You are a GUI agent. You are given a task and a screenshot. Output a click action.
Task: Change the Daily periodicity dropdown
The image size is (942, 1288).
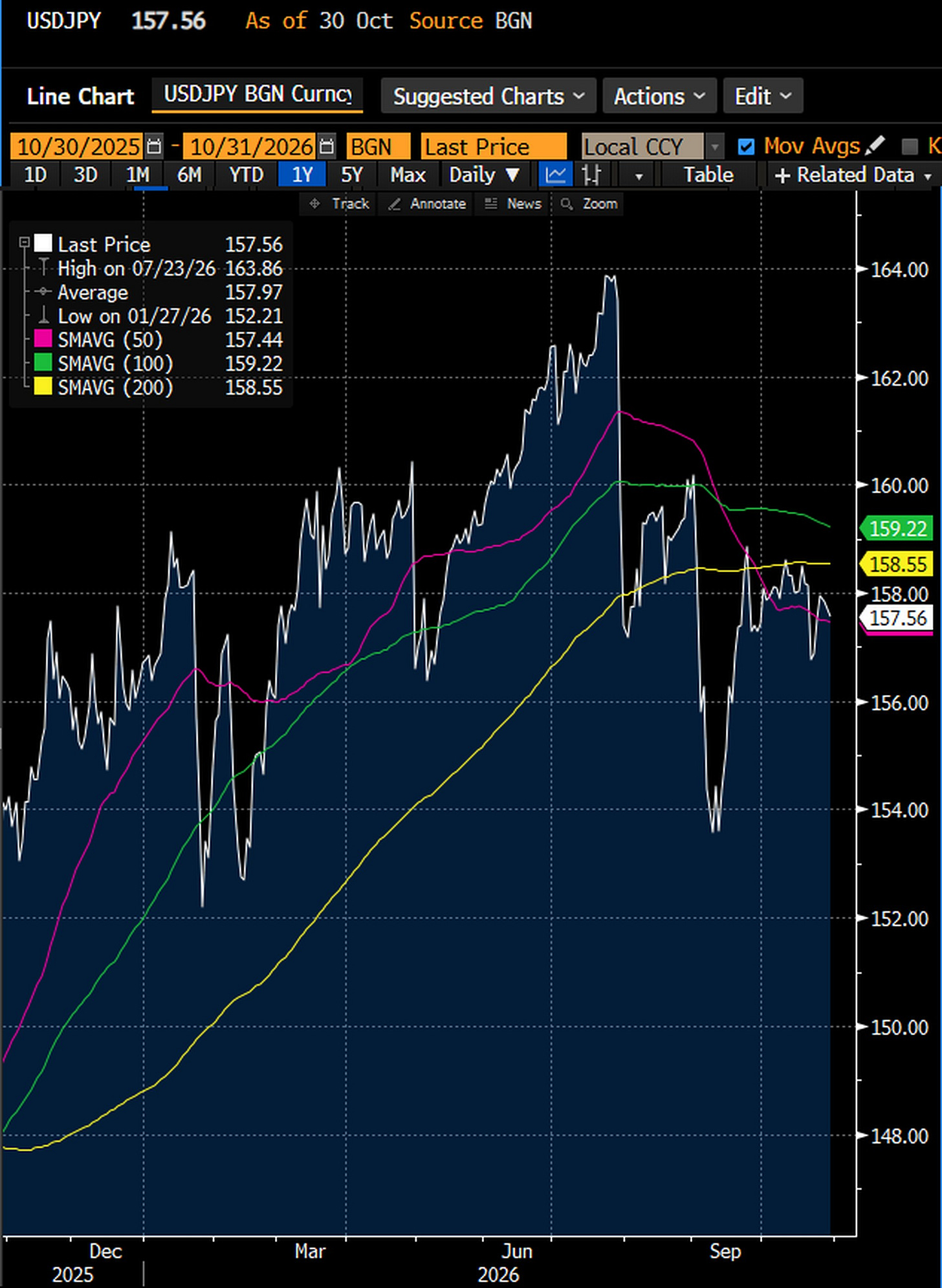coord(484,175)
